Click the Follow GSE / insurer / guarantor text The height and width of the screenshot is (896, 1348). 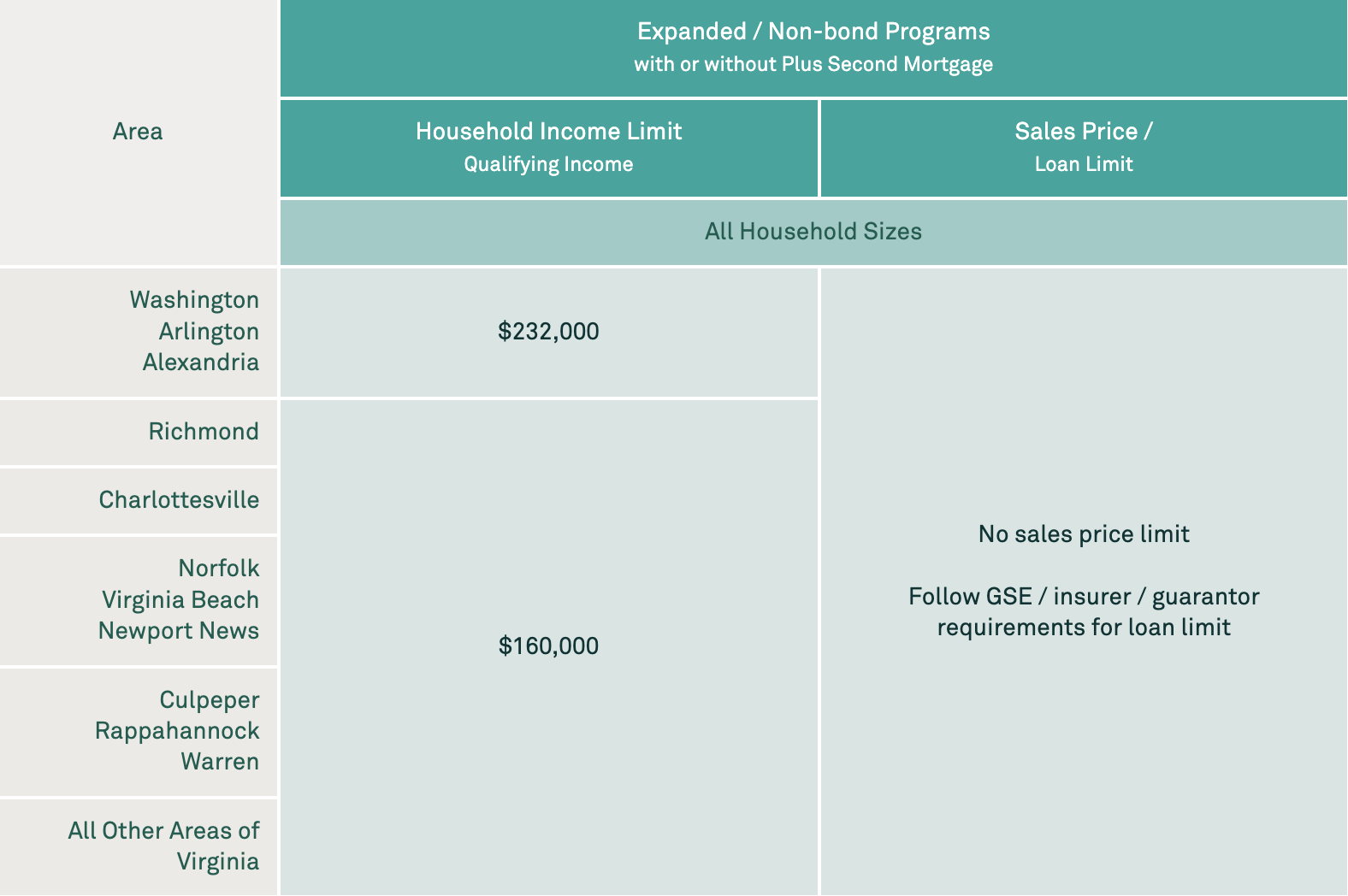(x=1084, y=597)
